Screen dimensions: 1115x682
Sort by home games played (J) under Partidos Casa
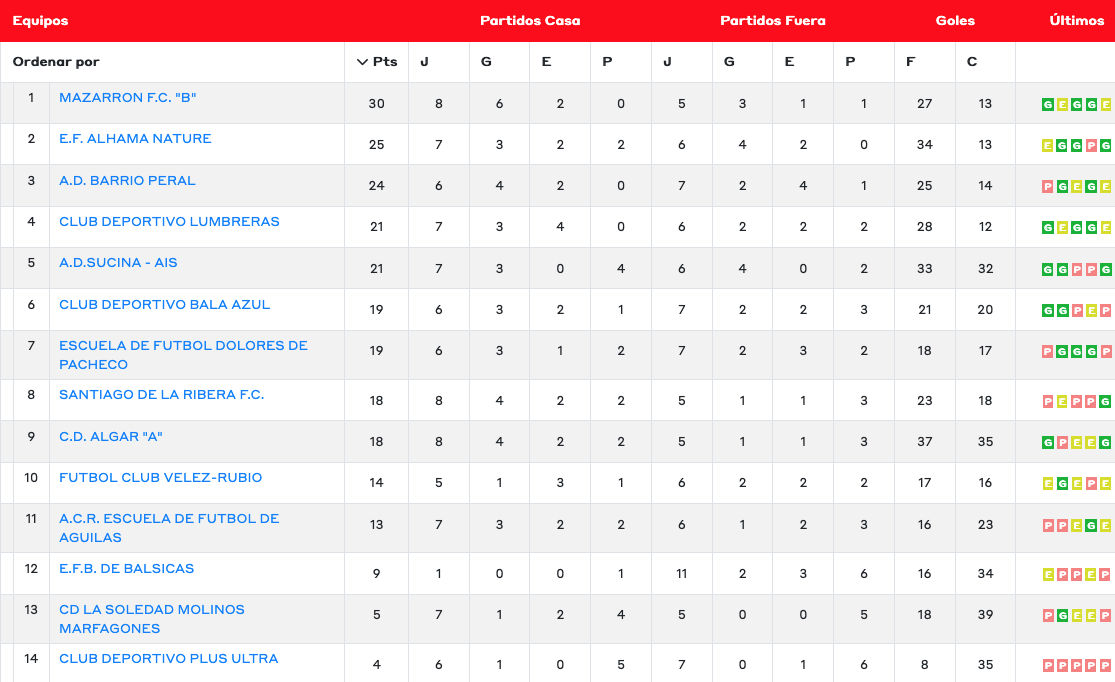click(x=424, y=62)
